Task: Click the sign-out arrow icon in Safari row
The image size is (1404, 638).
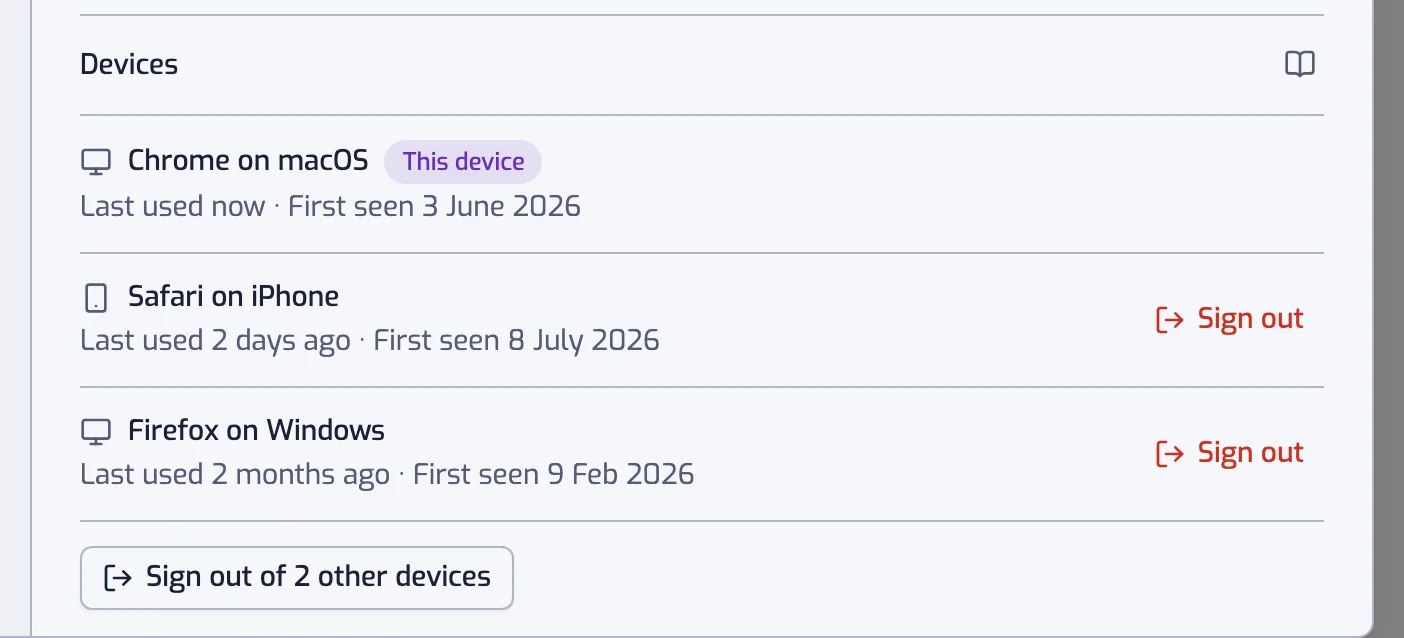Action: (x=1170, y=319)
